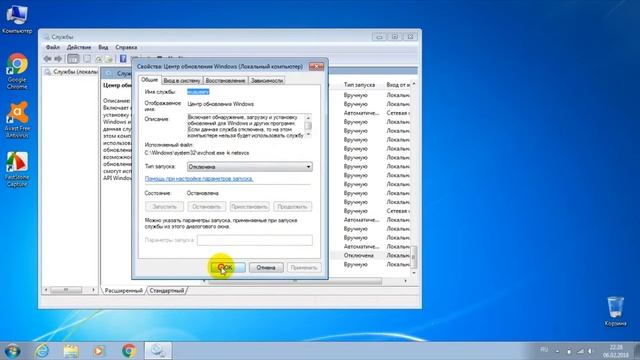This screenshot has height=360, width=640.
Task: Close the properties dialog with X
Action: [x=316, y=66]
